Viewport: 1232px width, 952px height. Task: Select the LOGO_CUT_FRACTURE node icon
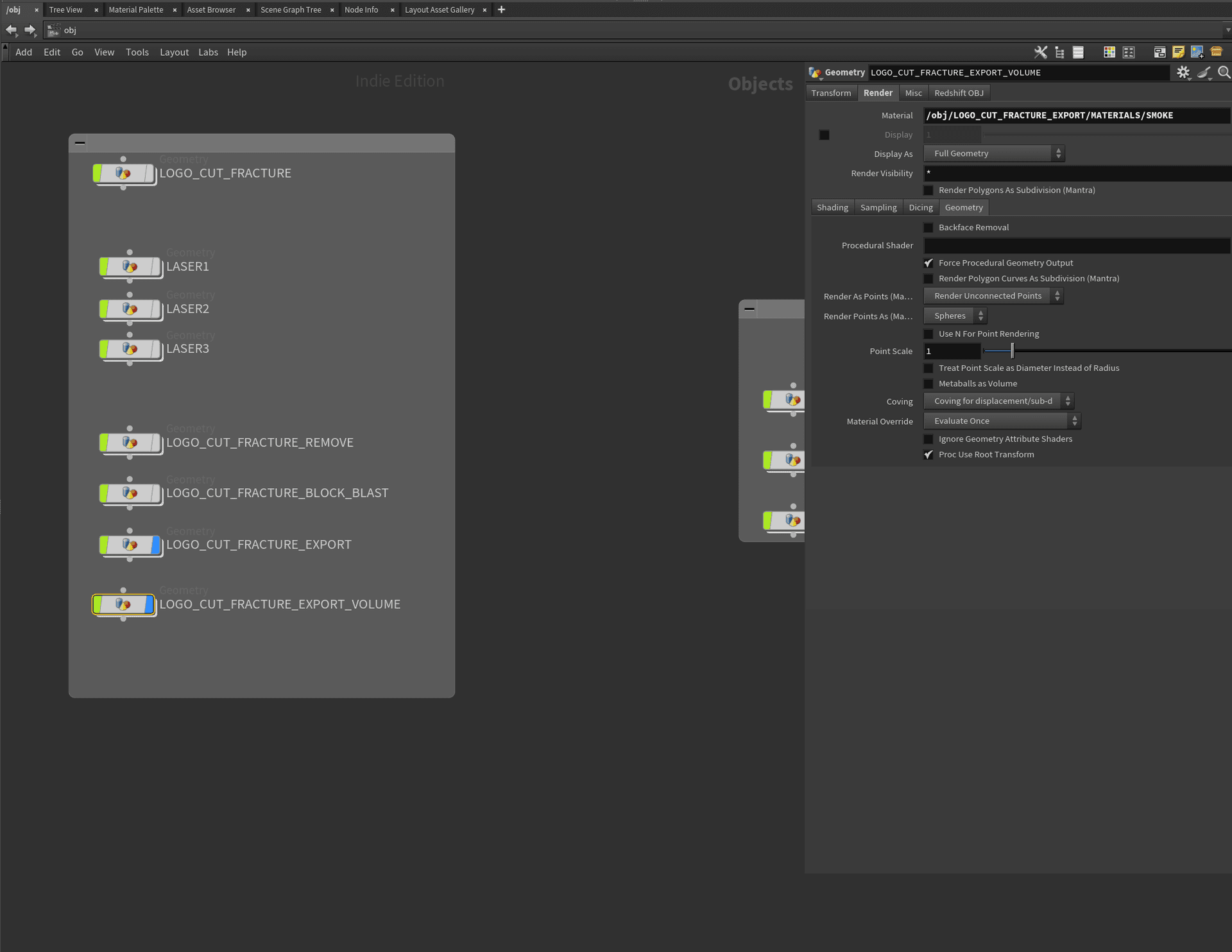[123, 173]
